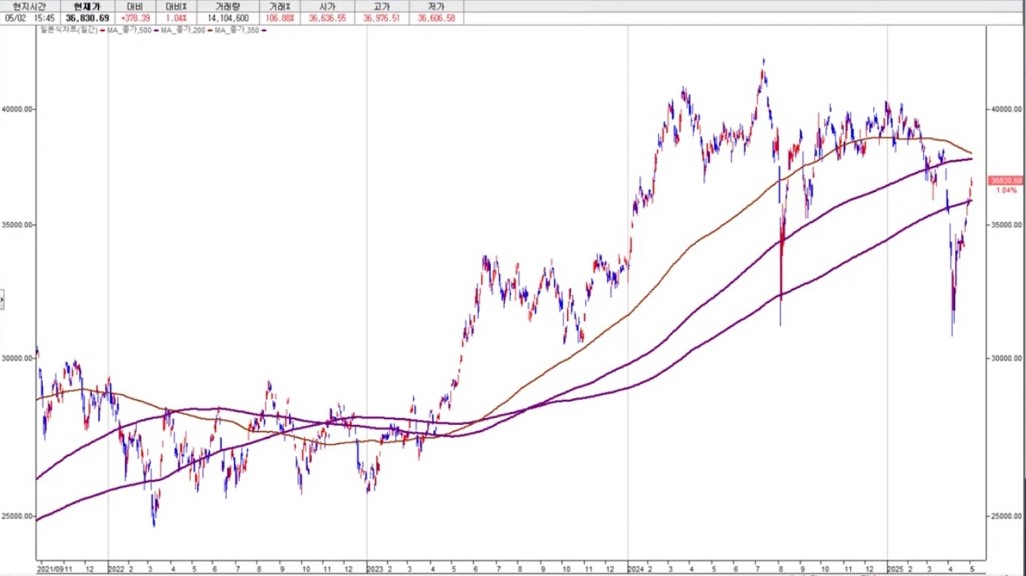Click the 거래량 column header
This screenshot has width=1026, height=576.
pyautogui.click(x=228, y=6)
